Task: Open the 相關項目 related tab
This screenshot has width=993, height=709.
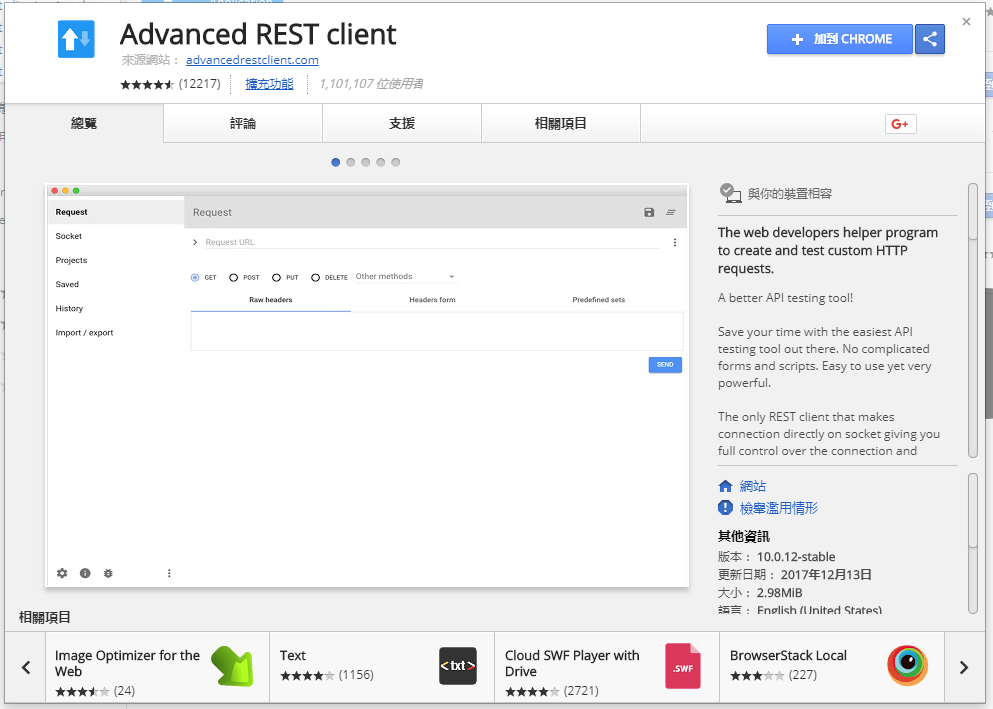Action: pos(561,123)
